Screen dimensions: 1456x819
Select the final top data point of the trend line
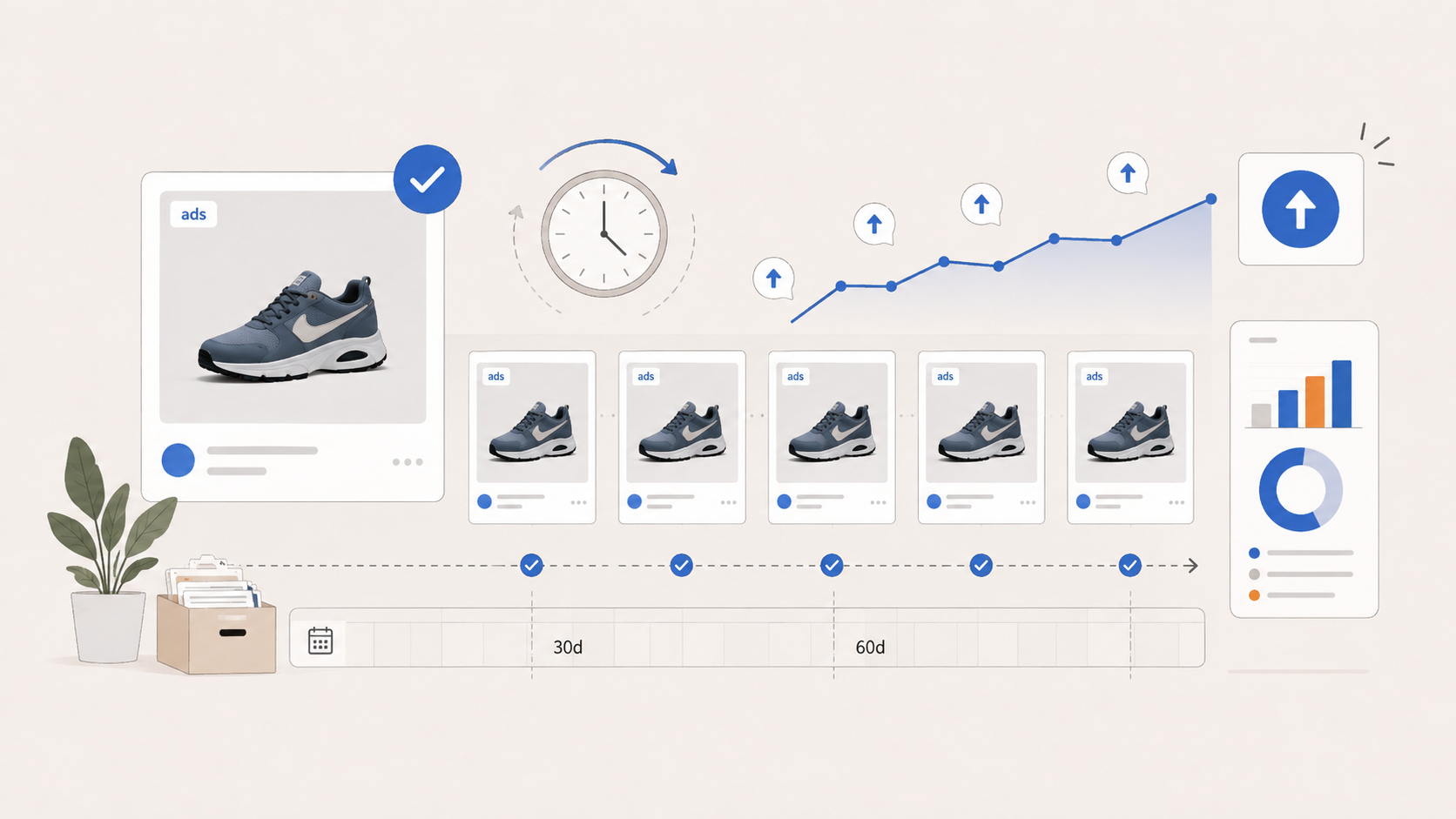[1211, 199]
